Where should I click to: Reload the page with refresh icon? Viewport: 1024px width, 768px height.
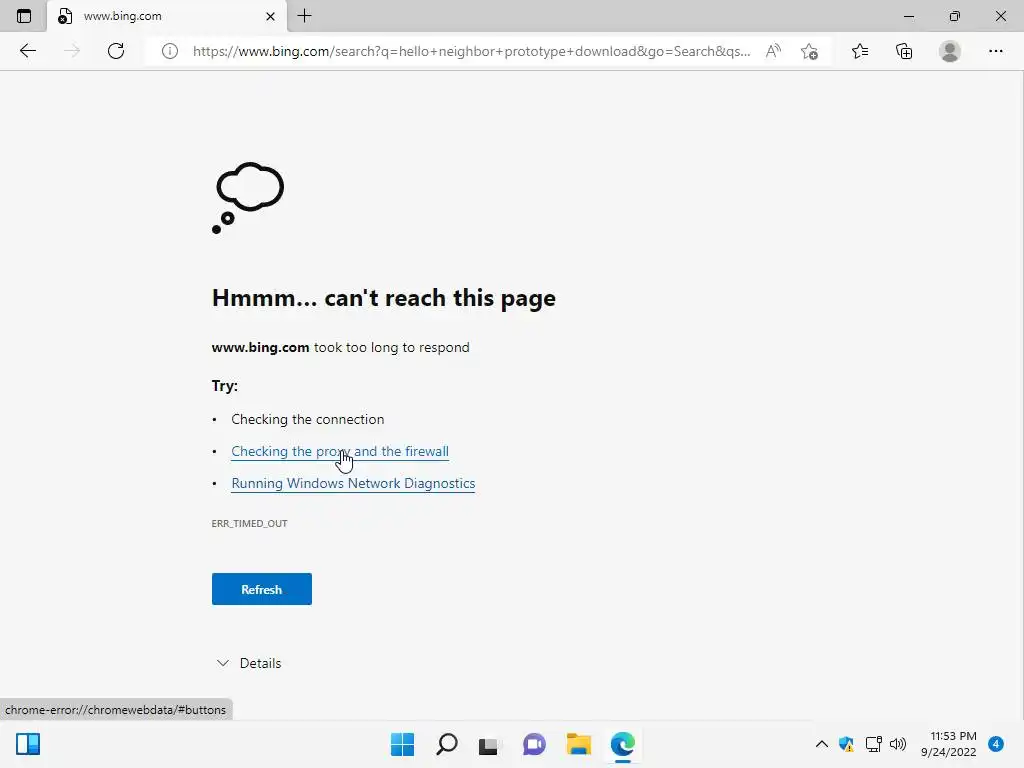click(x=116, y=51)
